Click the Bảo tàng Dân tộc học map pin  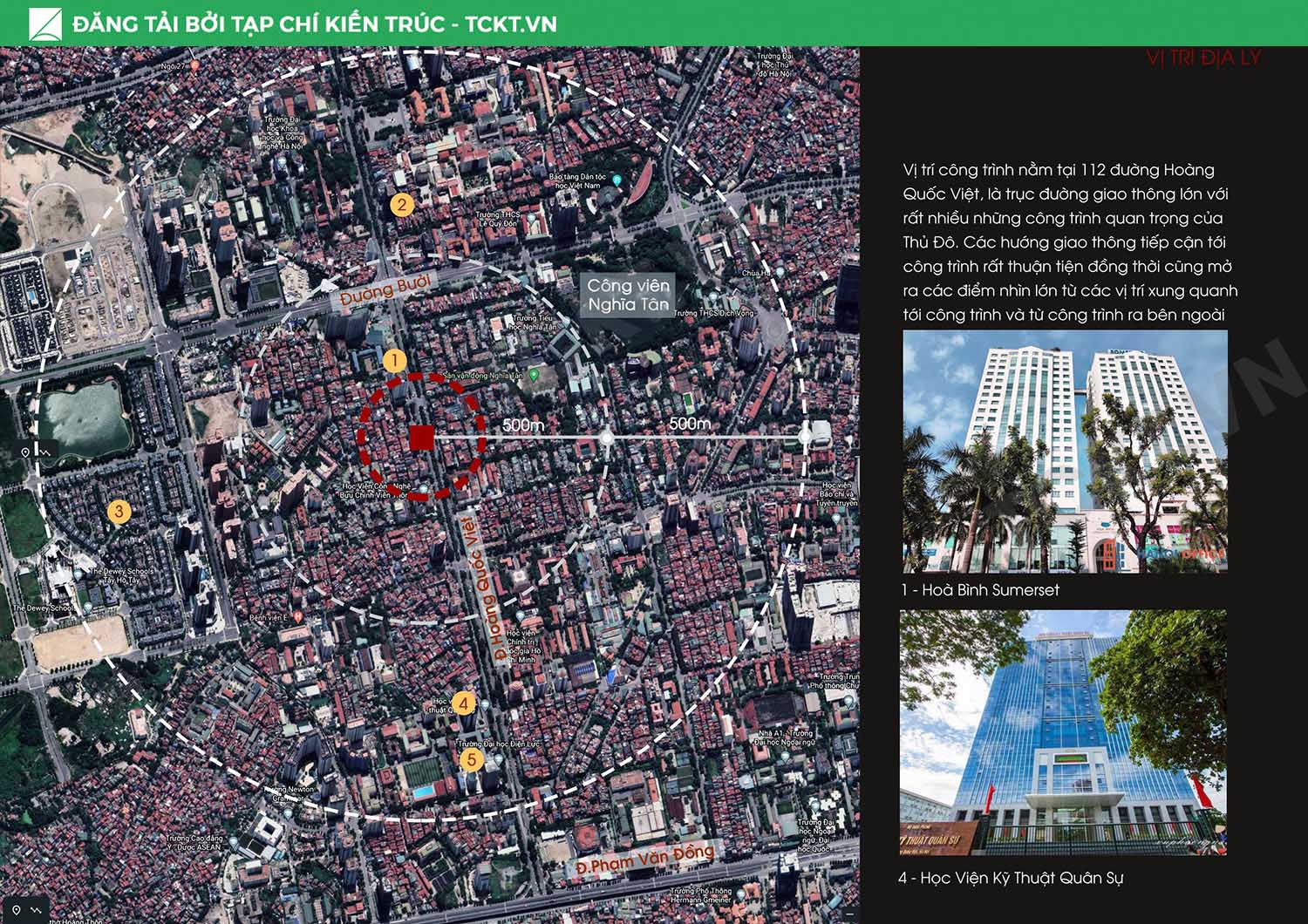pyautogui.click(x=617, y=180)
